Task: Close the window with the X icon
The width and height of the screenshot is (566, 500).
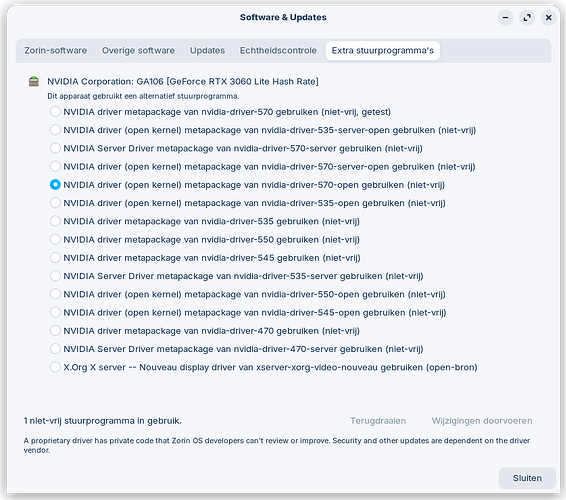Action: pos(548,17)
